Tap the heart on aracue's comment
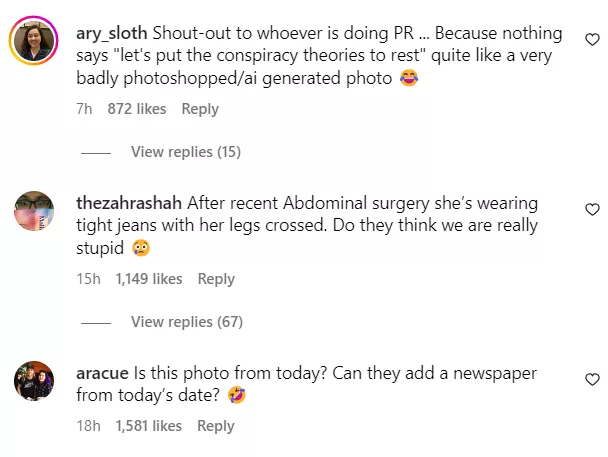 pyautogui.click(x=591, y=379)
